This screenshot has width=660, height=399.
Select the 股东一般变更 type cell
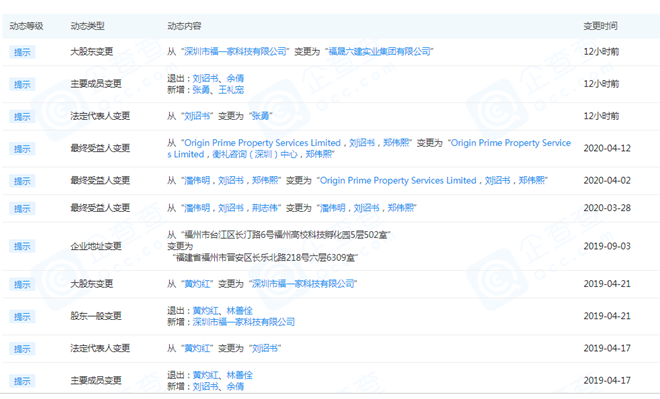pyautogui.click(x=96, y=316)
